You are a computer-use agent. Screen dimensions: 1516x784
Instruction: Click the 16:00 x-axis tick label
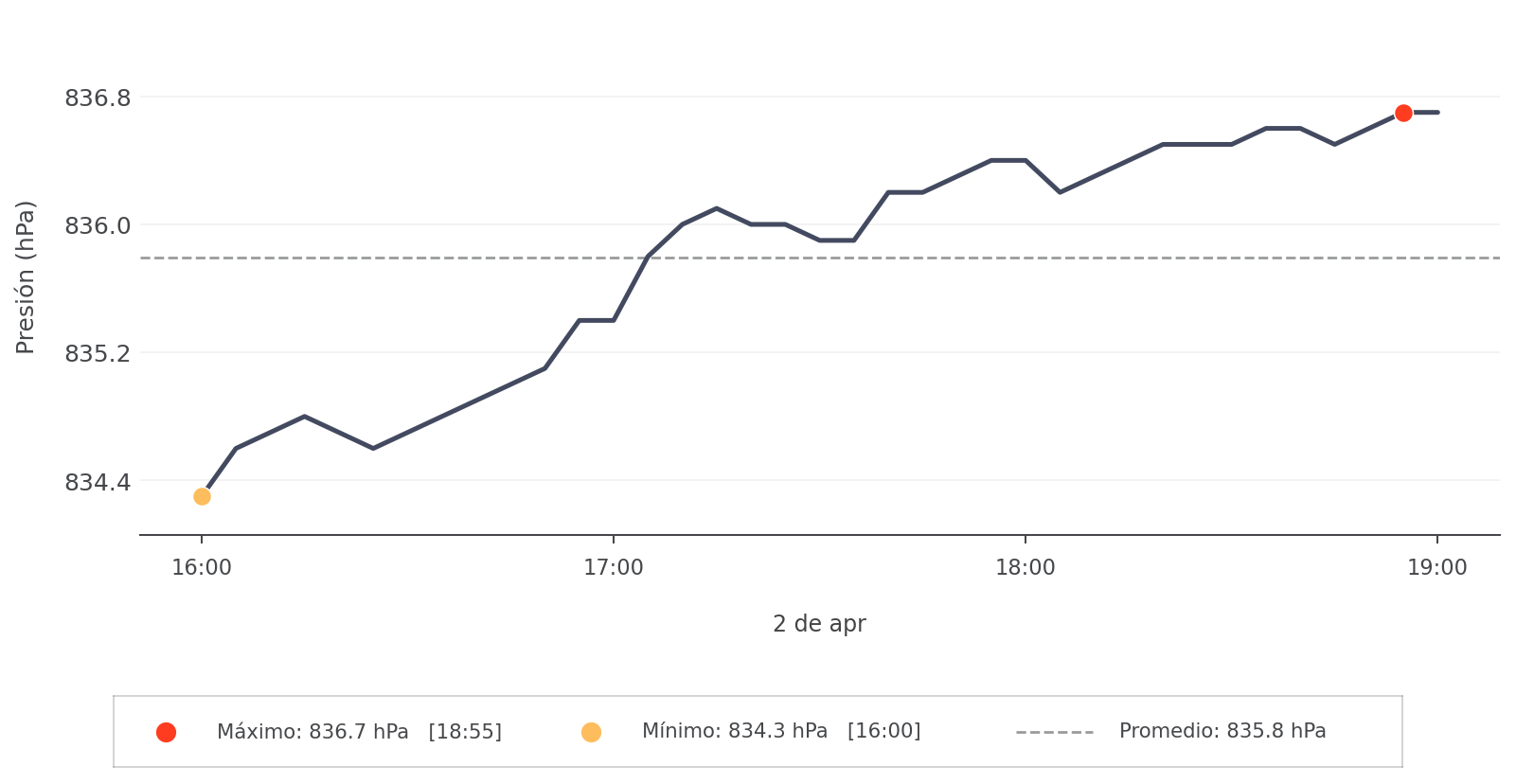(x=202, y=568)
